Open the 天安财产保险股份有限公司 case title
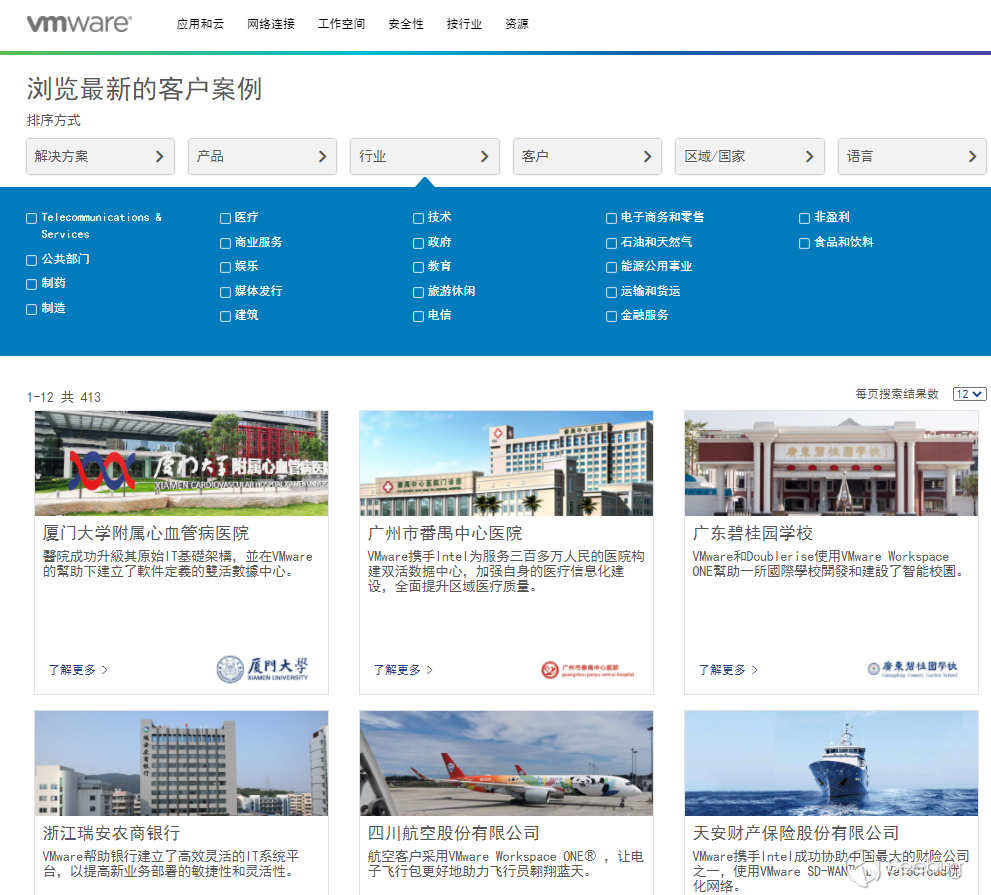Screen dimensions: 991x895 tap(796, 832)
